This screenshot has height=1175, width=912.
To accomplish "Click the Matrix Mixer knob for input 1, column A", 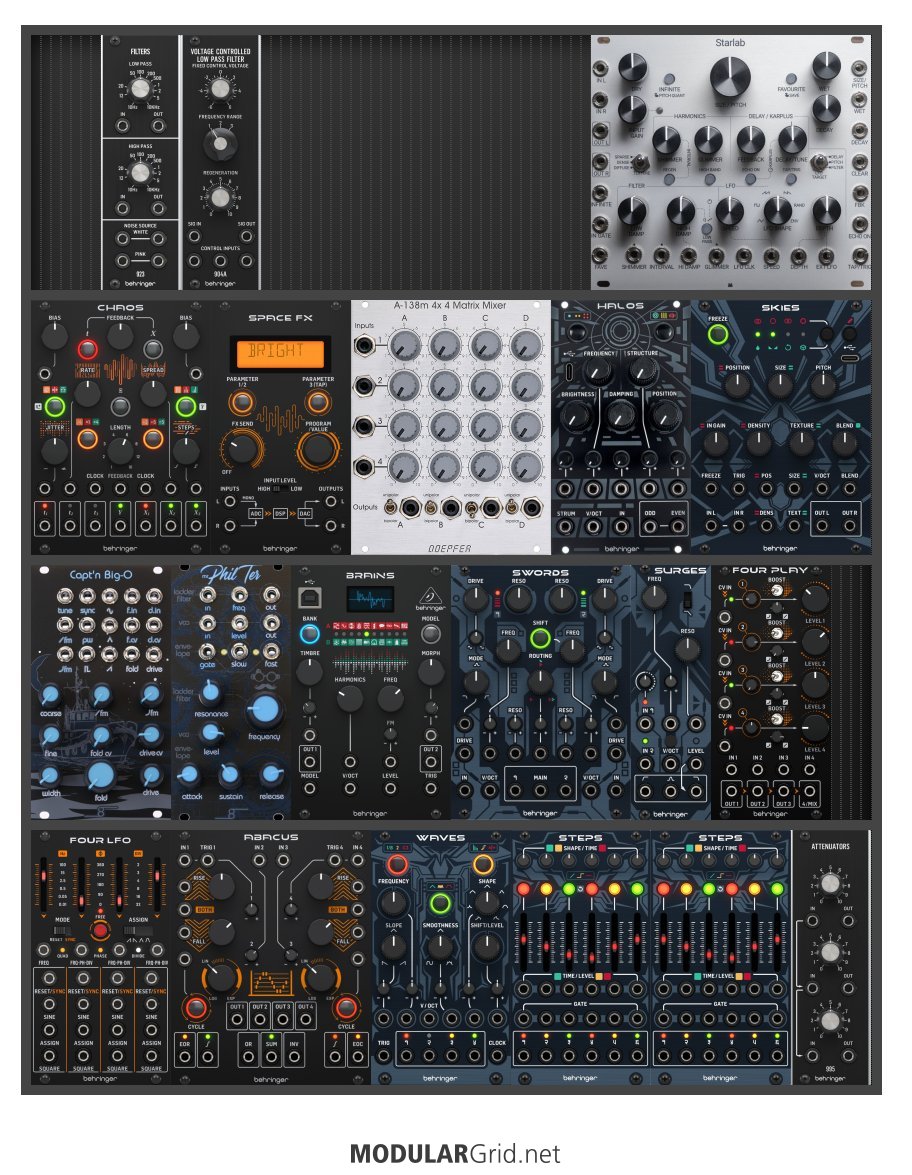I will (x=405, y=345).
